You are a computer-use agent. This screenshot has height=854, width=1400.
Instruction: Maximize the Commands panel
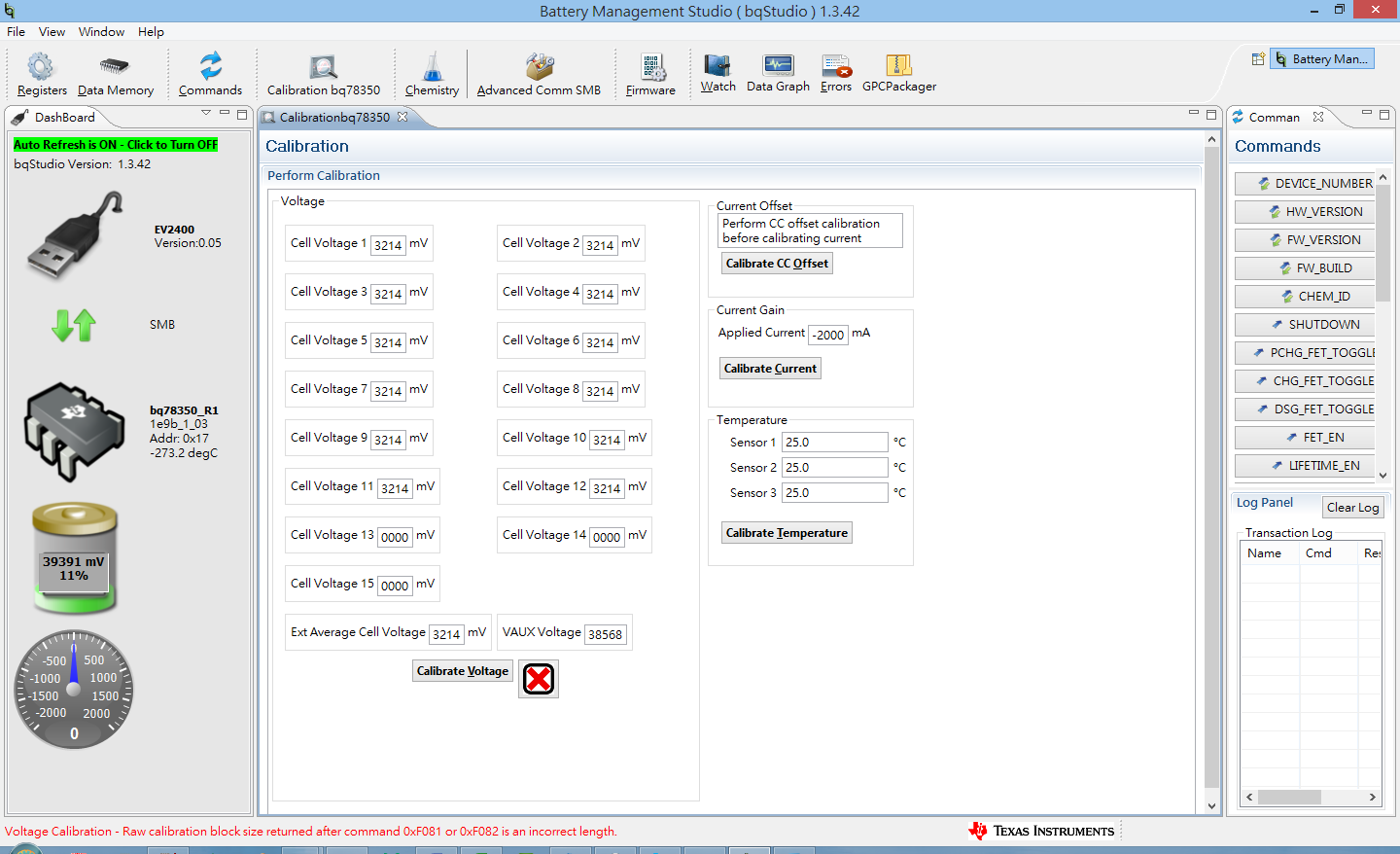tap(1384, 114)
